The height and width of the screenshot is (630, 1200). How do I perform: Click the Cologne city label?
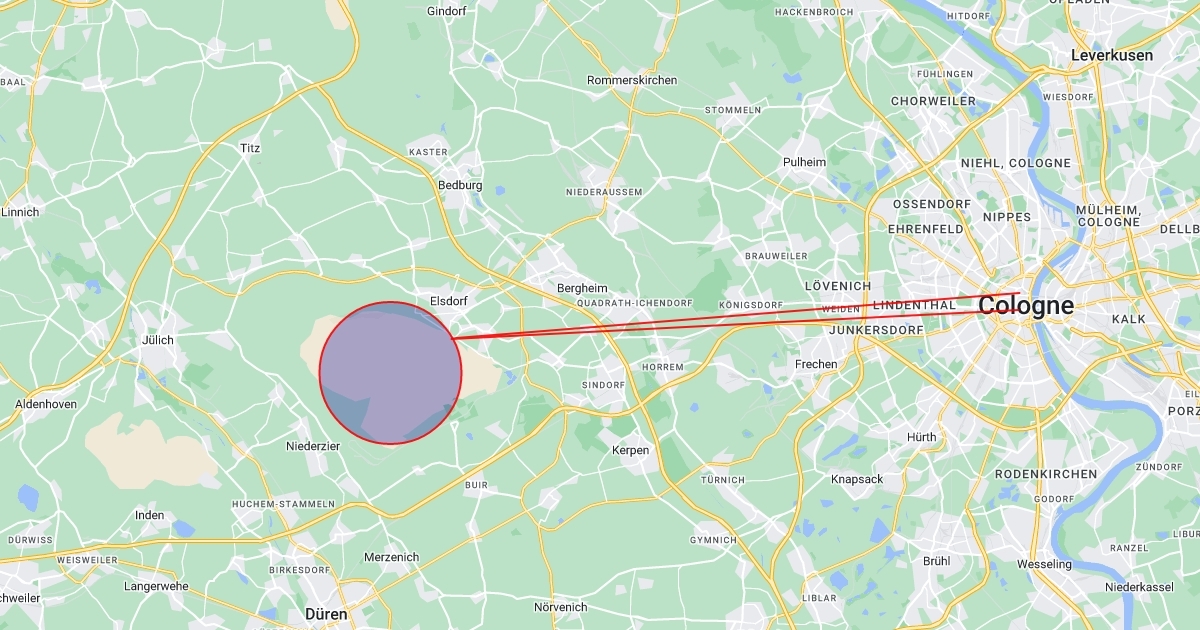point(1026,306)
